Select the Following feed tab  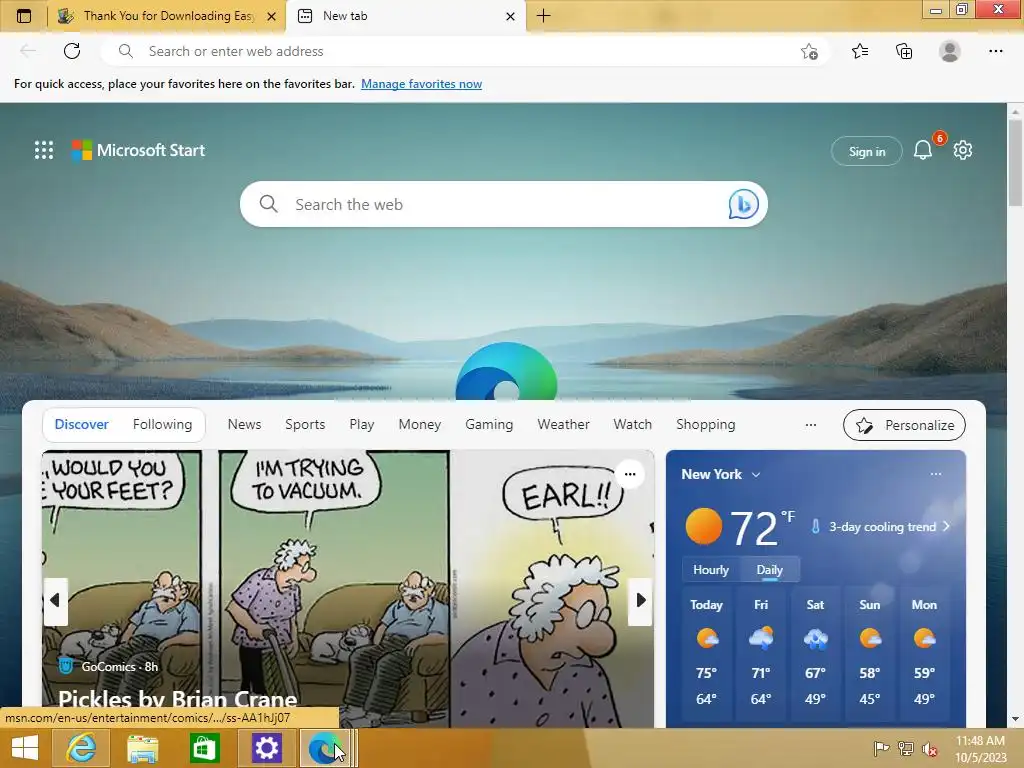[163, 424]
